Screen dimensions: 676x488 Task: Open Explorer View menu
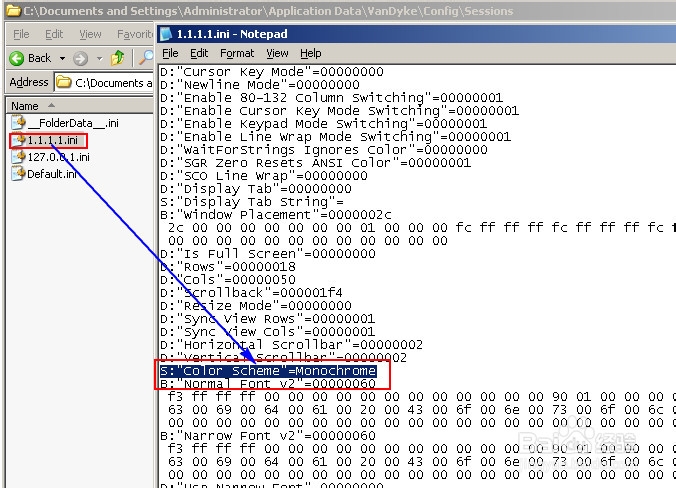(90, 34)
